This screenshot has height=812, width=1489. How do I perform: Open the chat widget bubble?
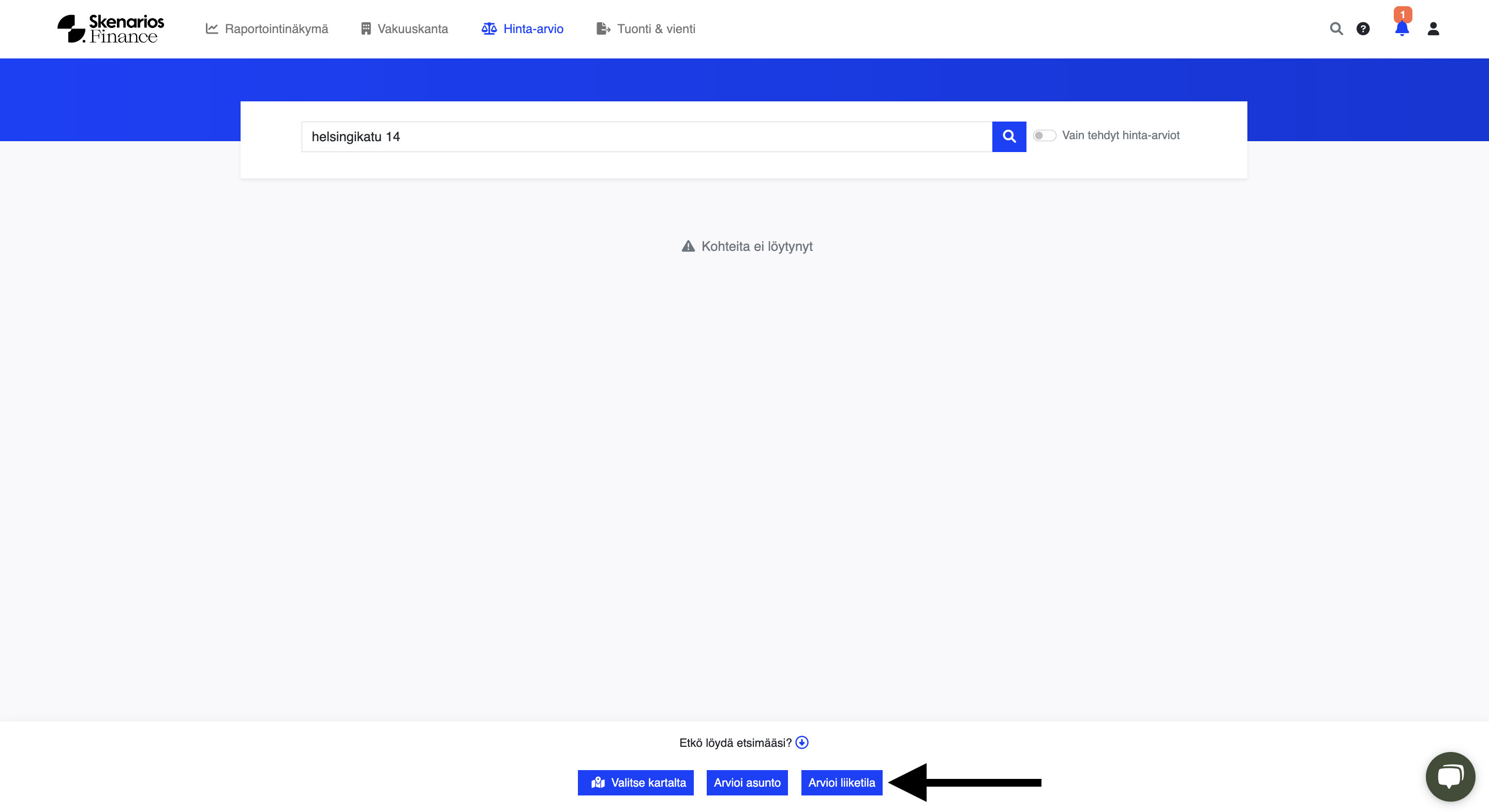tap(1450, 776)
